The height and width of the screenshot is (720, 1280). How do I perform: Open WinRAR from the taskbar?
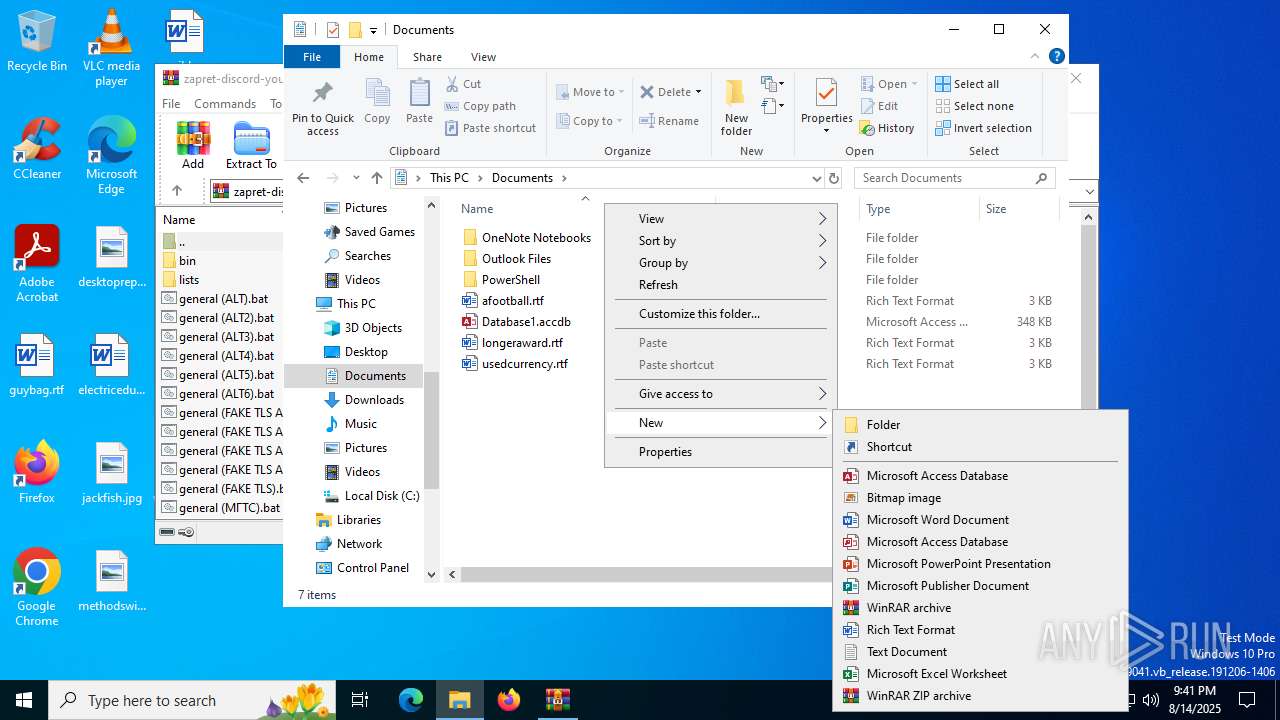[x=557, y=700]
